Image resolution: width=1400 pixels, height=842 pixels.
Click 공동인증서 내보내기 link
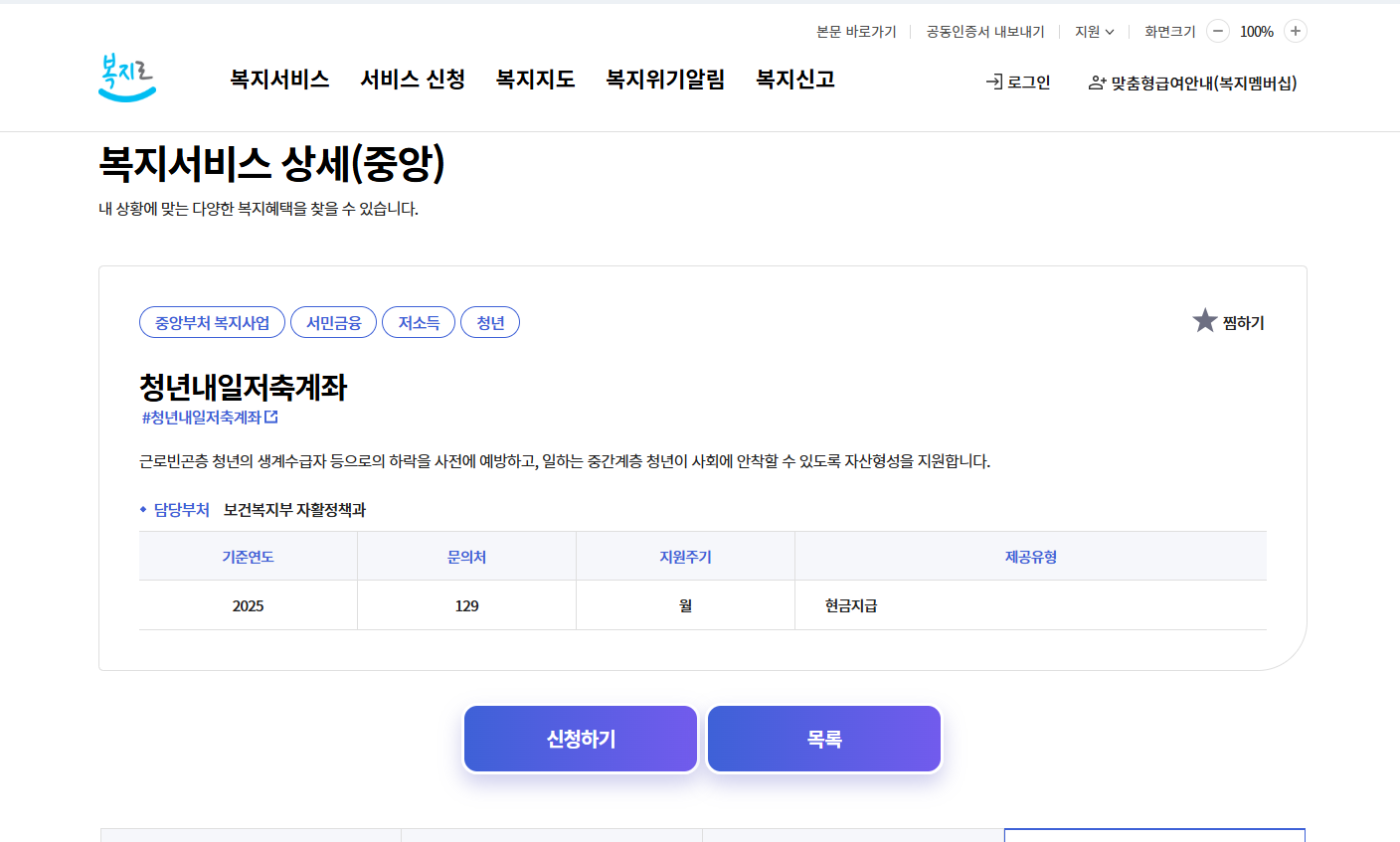[x=985, y=32]
